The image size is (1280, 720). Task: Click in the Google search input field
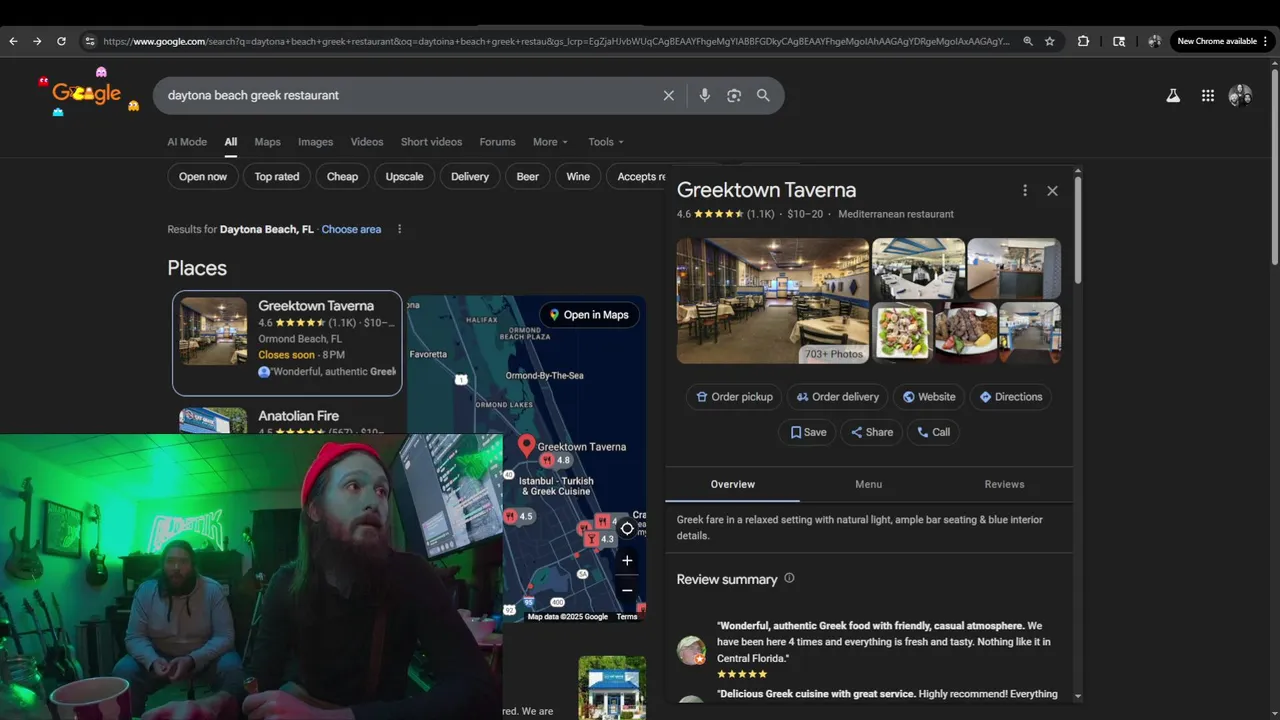click(x=410, y=95)
